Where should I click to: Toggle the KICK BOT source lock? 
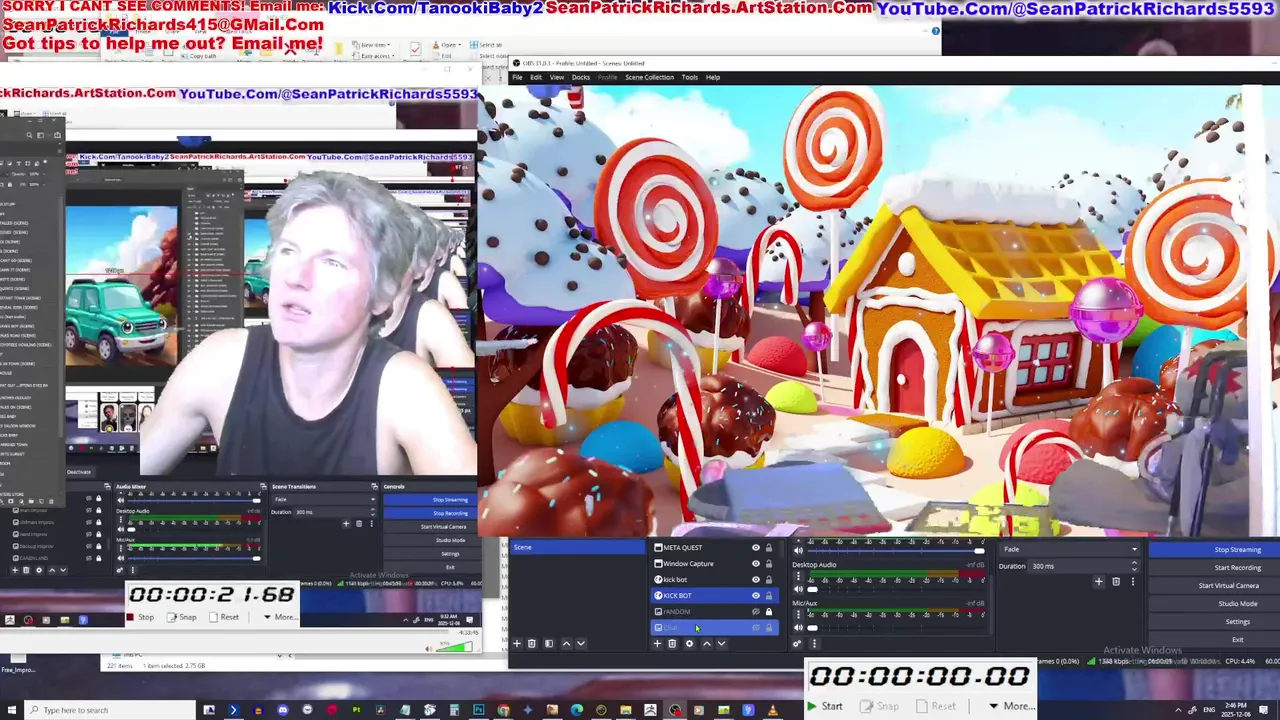tap(769, 596)
